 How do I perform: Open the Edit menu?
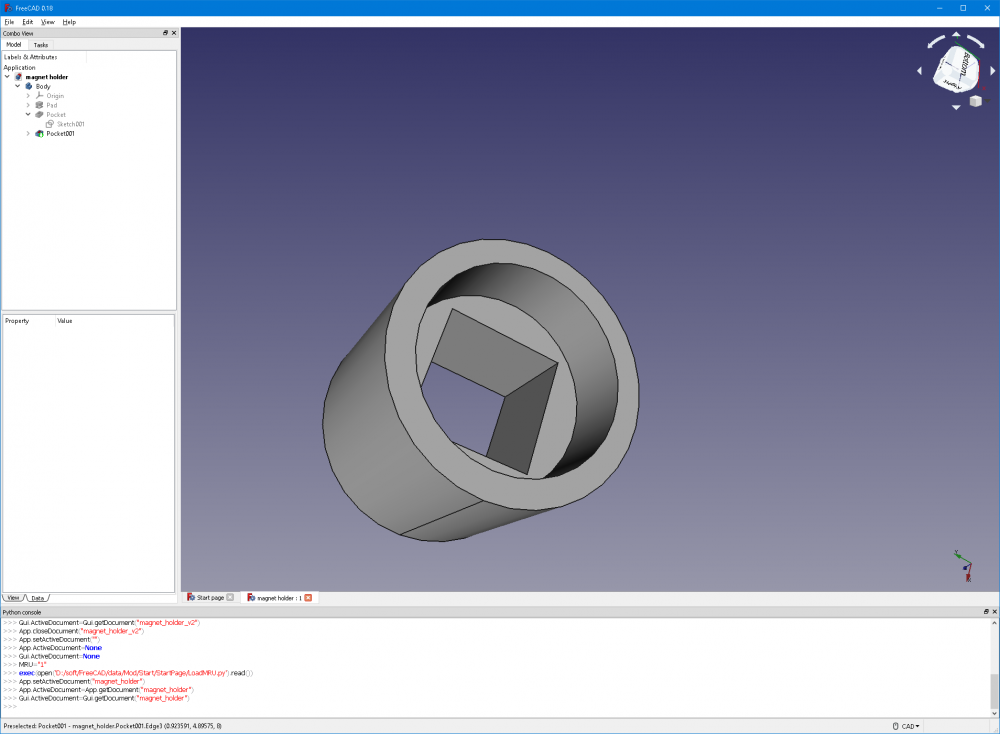pyautogui.click(x=27, y=21)
